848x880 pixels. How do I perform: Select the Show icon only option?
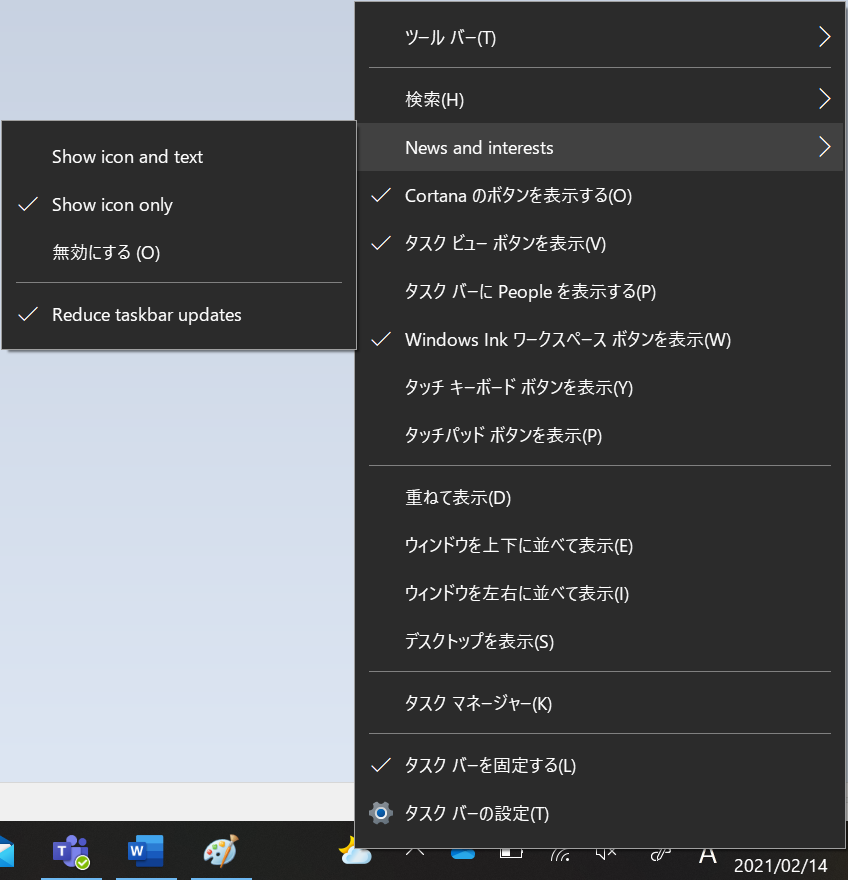tap(179, 205)
